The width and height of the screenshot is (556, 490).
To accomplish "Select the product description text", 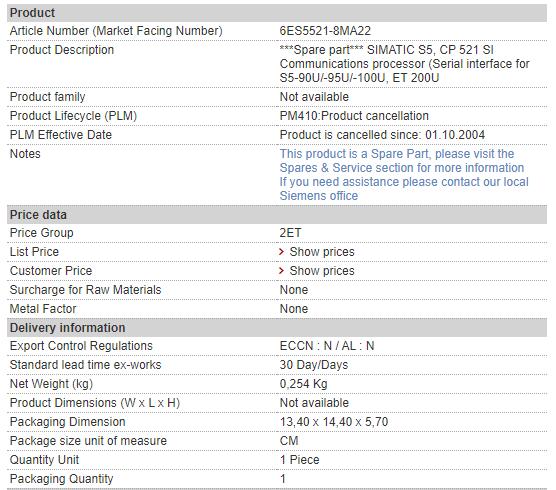I will [405, 64].
